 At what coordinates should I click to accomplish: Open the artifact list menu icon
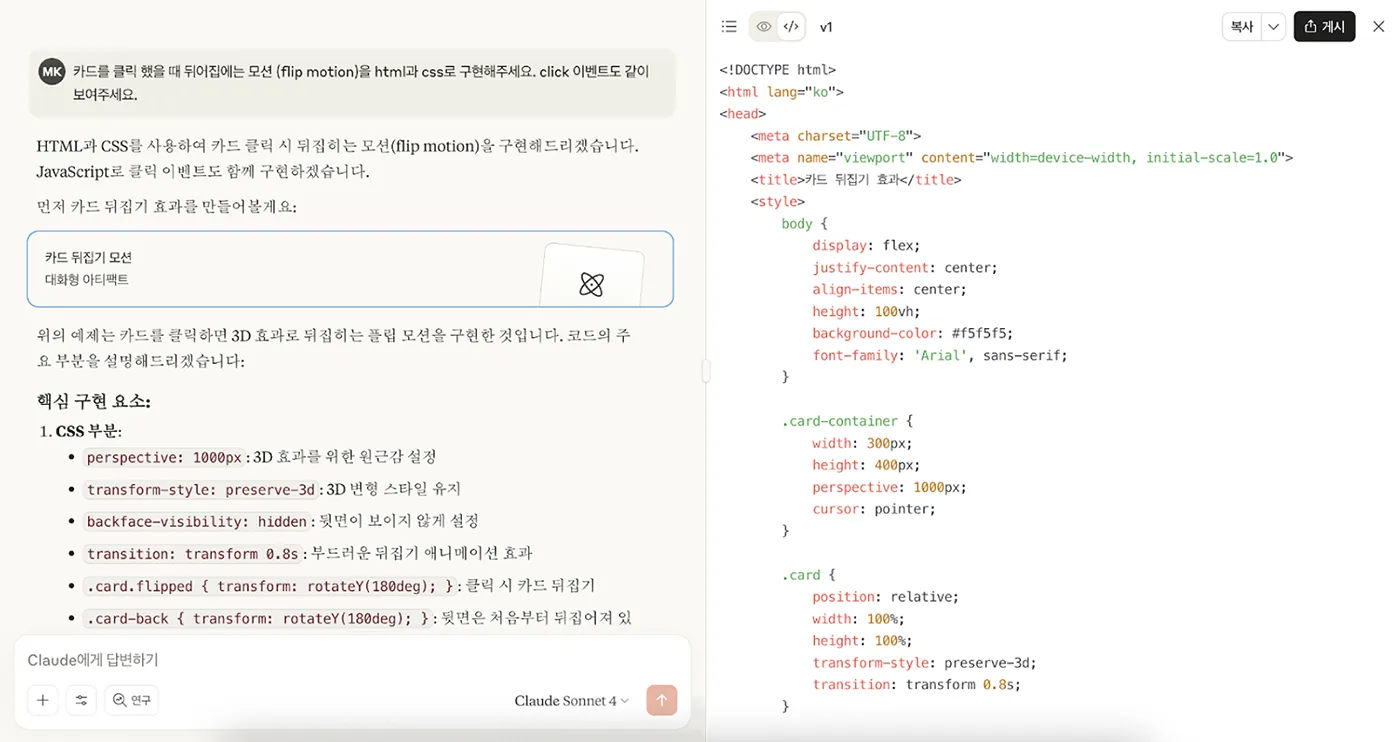pos(729,27)
